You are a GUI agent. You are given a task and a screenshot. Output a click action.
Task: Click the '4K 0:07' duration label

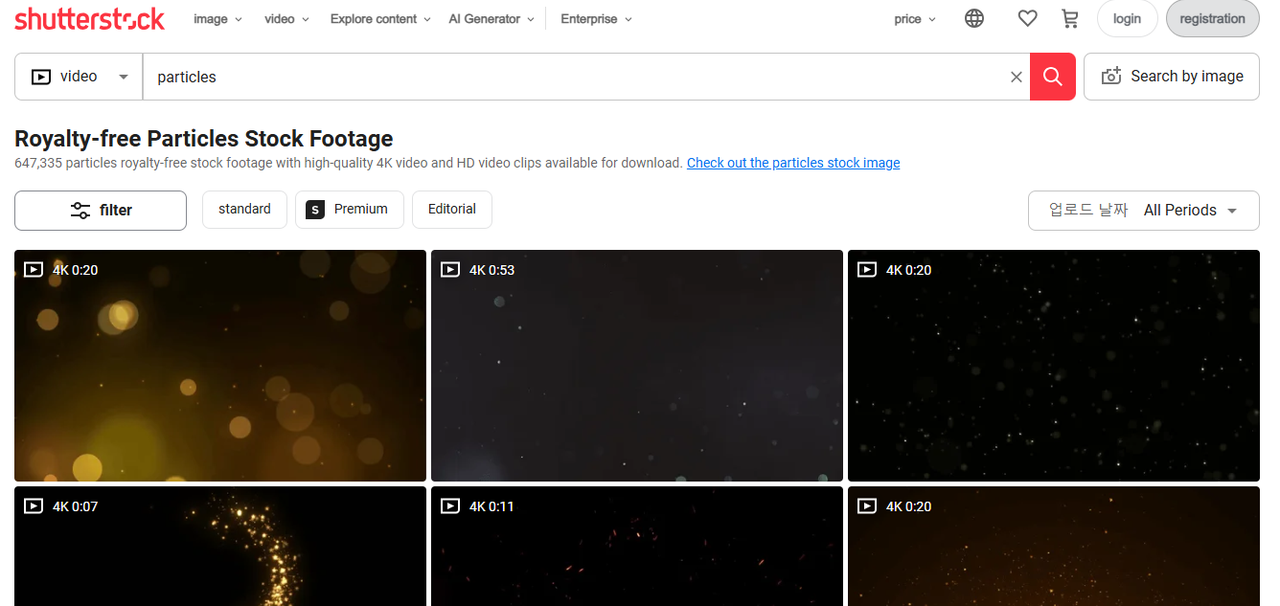[75, 506]
